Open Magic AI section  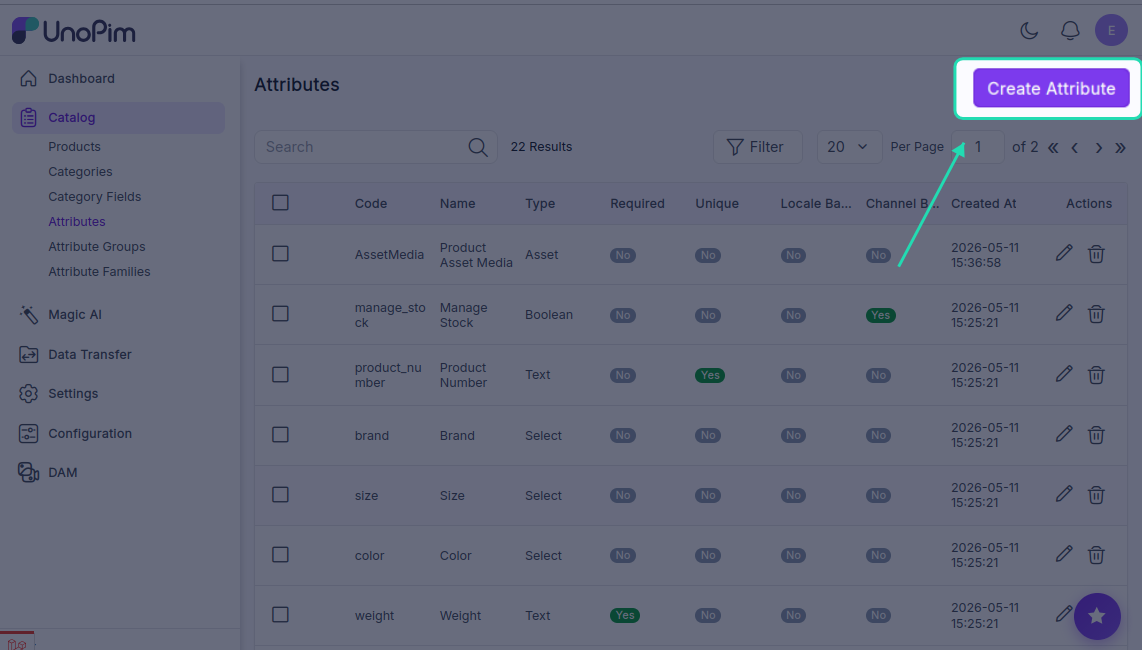tap(118, 315)
